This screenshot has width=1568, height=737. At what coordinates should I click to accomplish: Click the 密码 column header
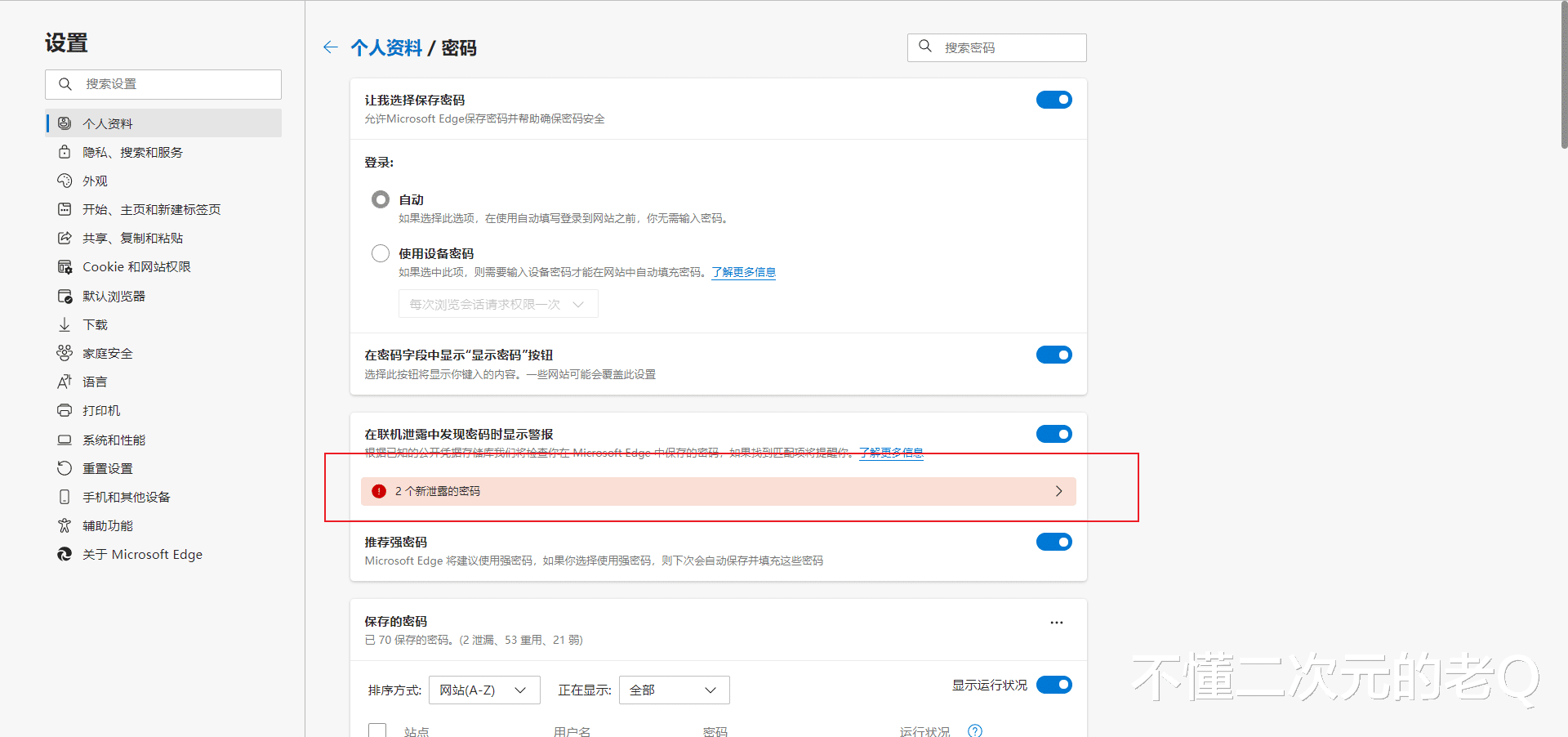click(x=715, y=731)
